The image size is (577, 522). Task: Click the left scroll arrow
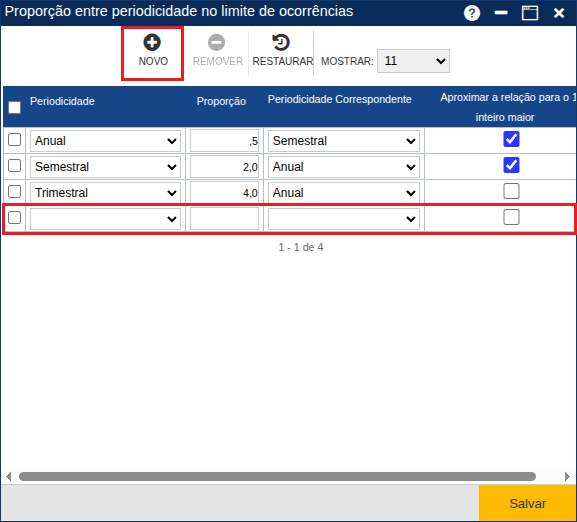tap(9, 476)
